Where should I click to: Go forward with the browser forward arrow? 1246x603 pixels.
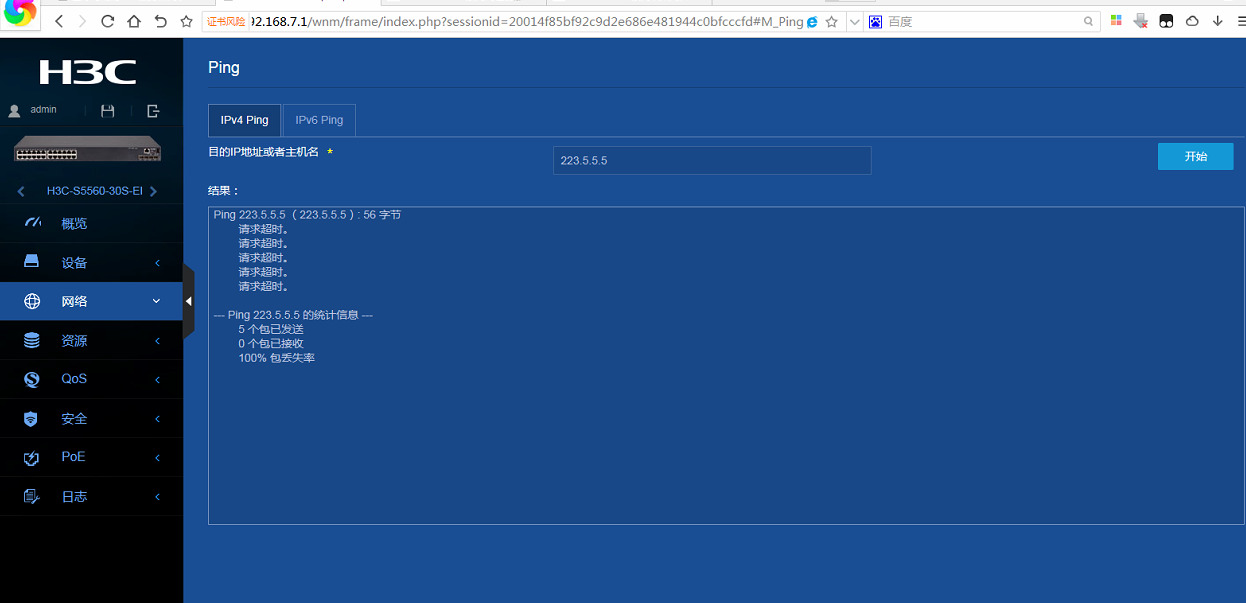pyautogui.click(x=83, y=21)
